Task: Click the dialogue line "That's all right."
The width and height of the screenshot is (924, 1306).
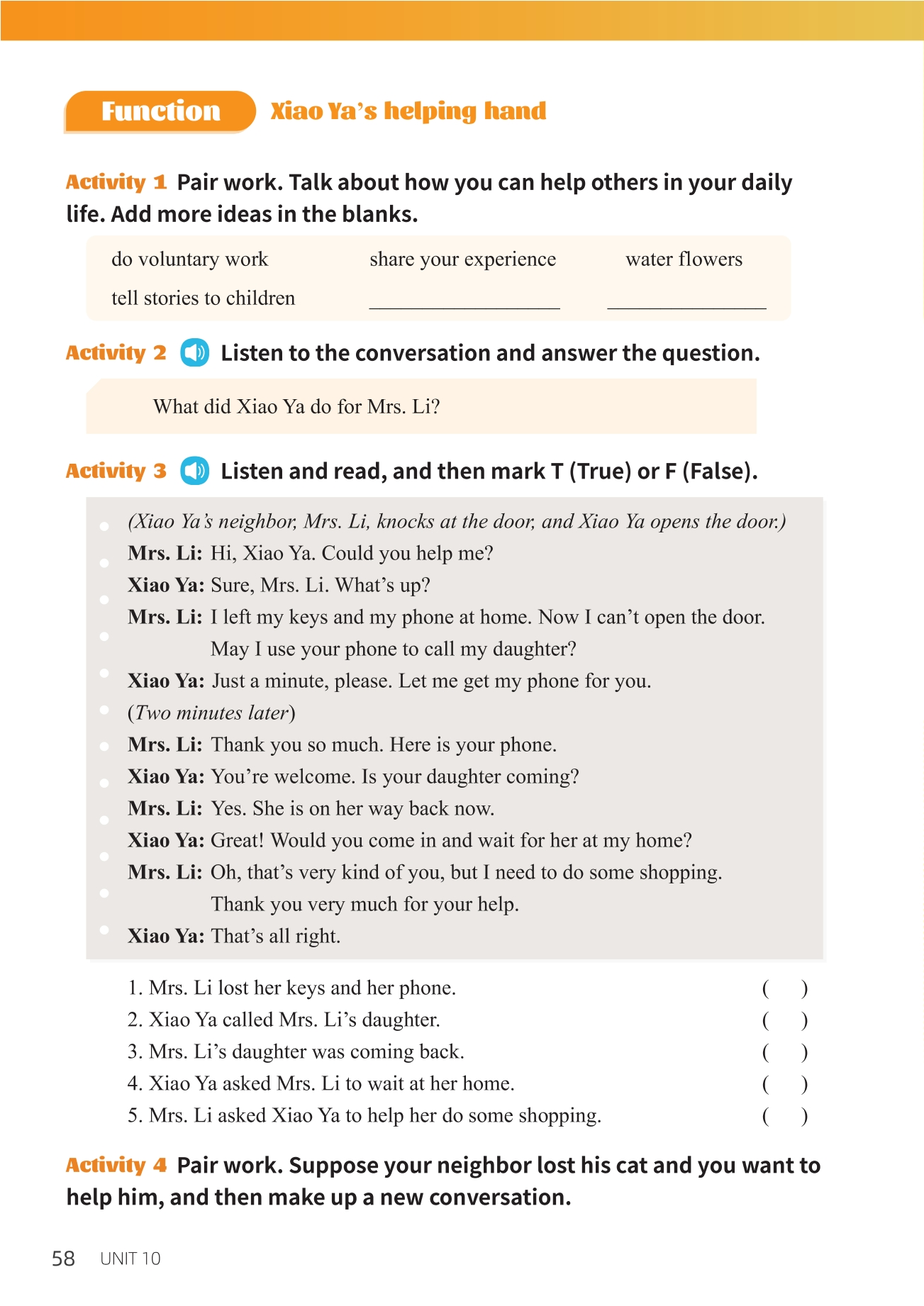Action: pos(276,936)
